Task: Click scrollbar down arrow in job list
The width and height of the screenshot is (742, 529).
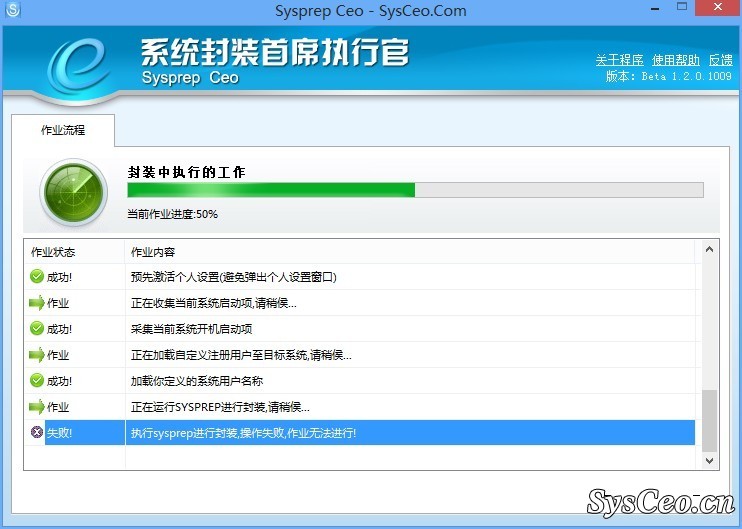Action: coord(709,460)
